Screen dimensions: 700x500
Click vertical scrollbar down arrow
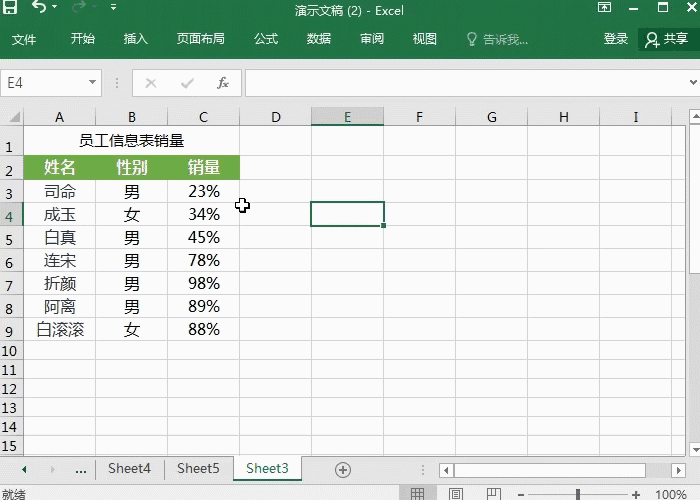[695, 449]
